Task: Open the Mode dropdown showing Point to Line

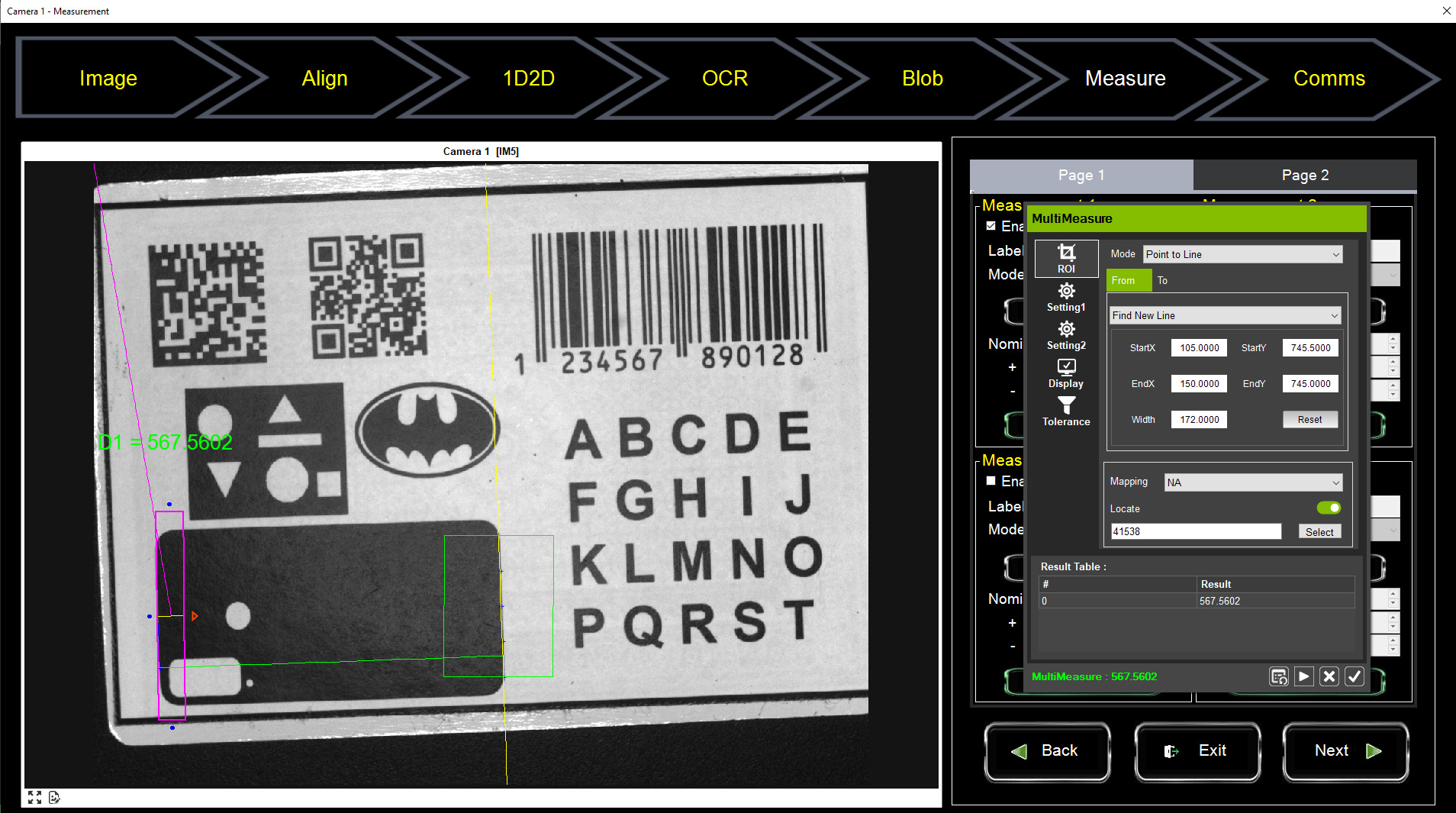Action: tap(1242, 254)
